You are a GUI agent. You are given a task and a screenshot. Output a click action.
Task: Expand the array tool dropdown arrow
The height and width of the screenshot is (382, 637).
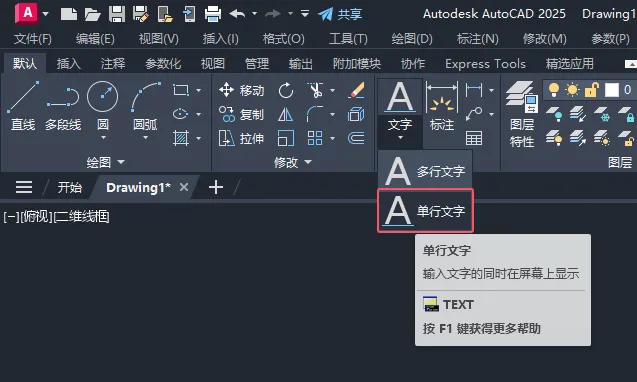(x=333, y=139)
